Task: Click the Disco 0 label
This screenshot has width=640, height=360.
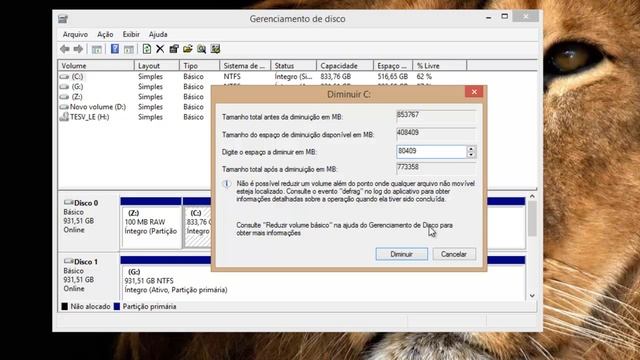Action: pos(86,203)
